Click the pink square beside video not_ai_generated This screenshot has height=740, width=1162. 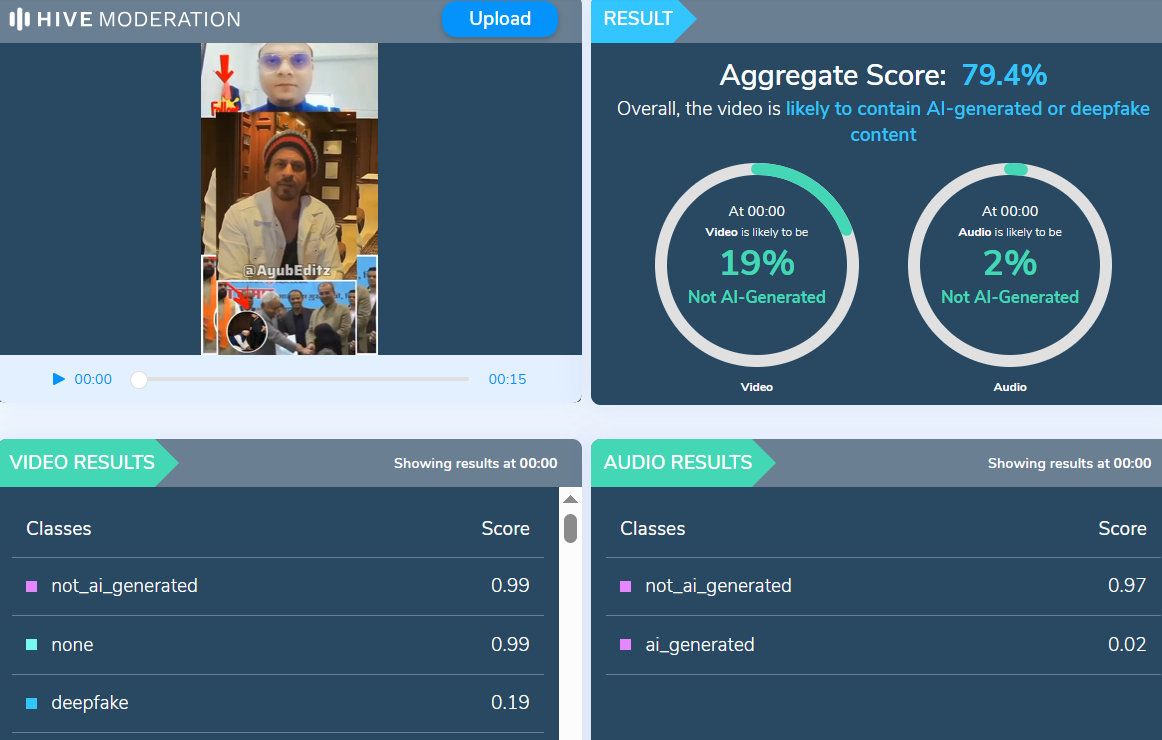click(x=31, y=586)
